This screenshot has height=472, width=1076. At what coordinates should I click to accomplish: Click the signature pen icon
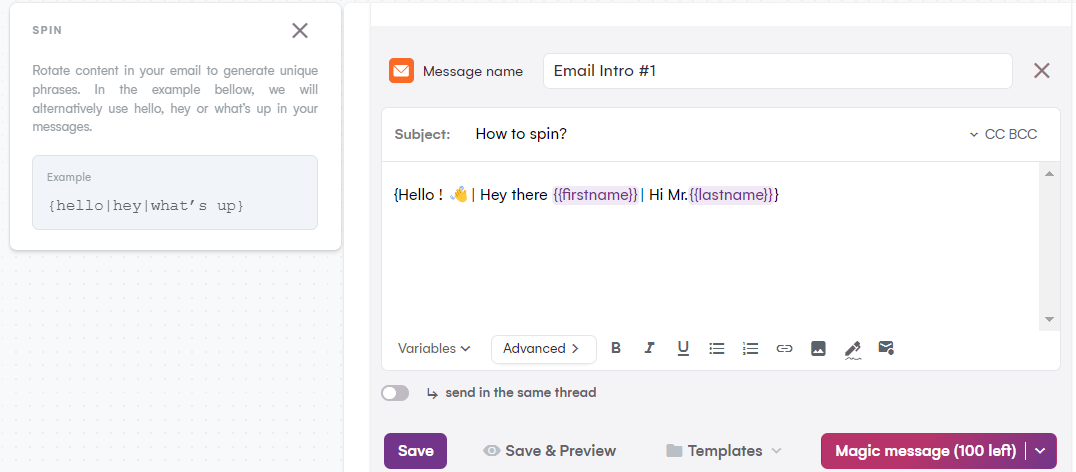point(852,349)
